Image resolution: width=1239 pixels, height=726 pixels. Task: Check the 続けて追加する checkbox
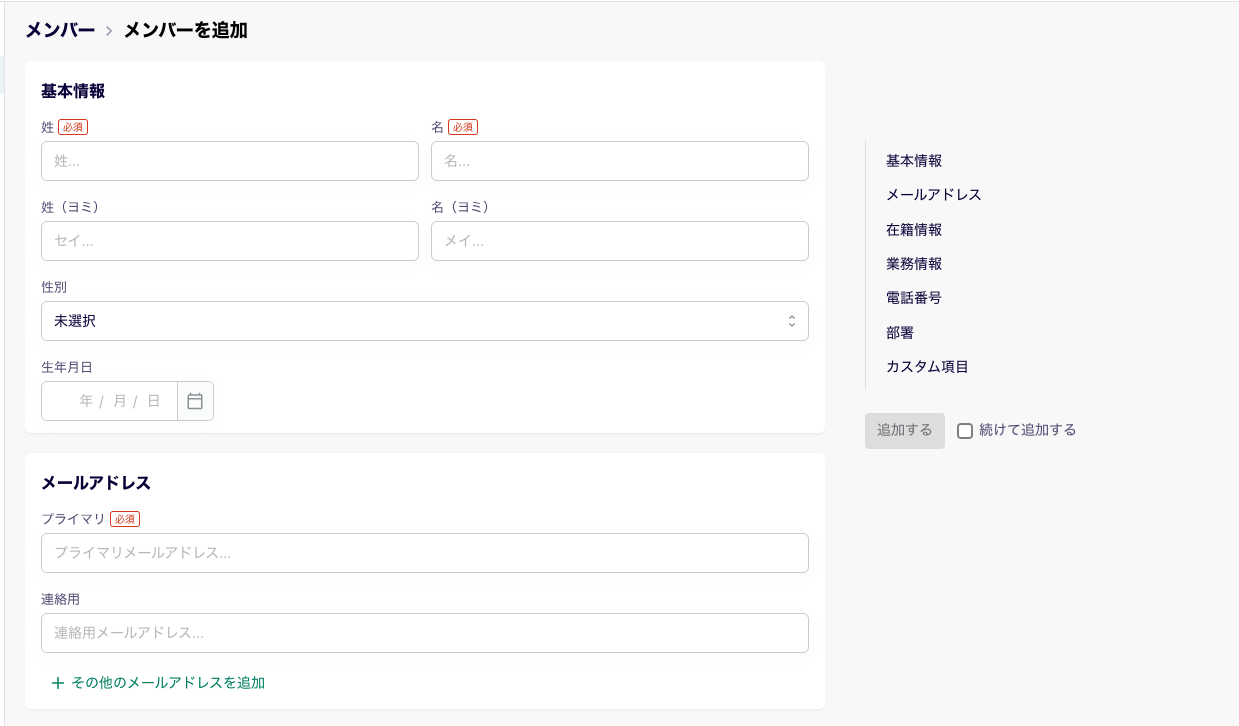point(965,431)
